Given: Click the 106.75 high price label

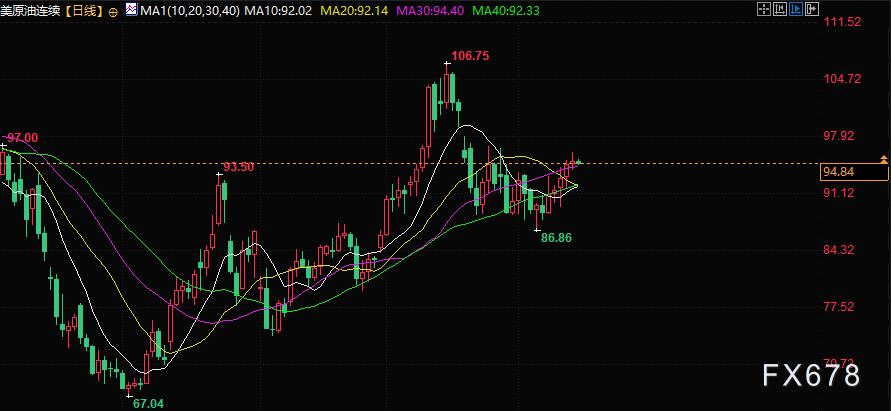Looking at the screenshot, I should click(470, 56).
